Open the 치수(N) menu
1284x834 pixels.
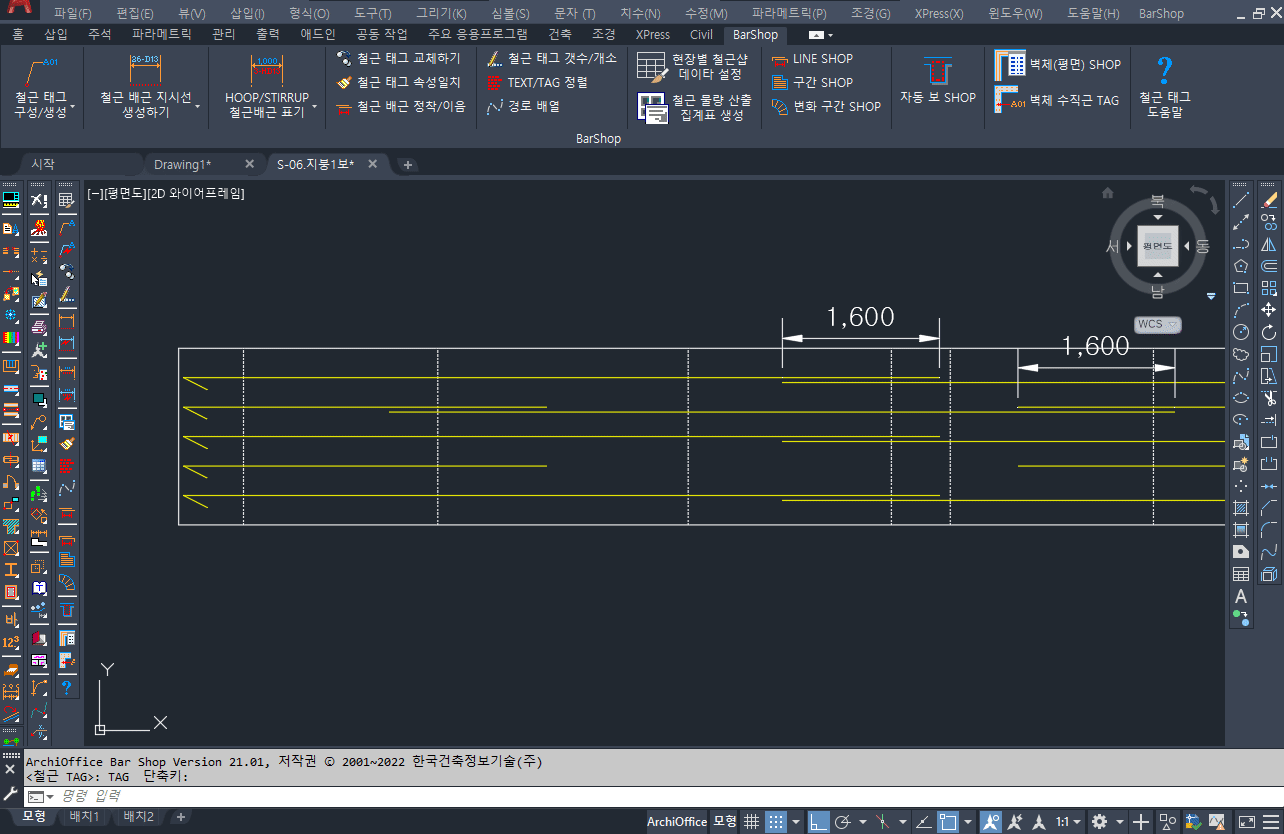click(639, 13)
